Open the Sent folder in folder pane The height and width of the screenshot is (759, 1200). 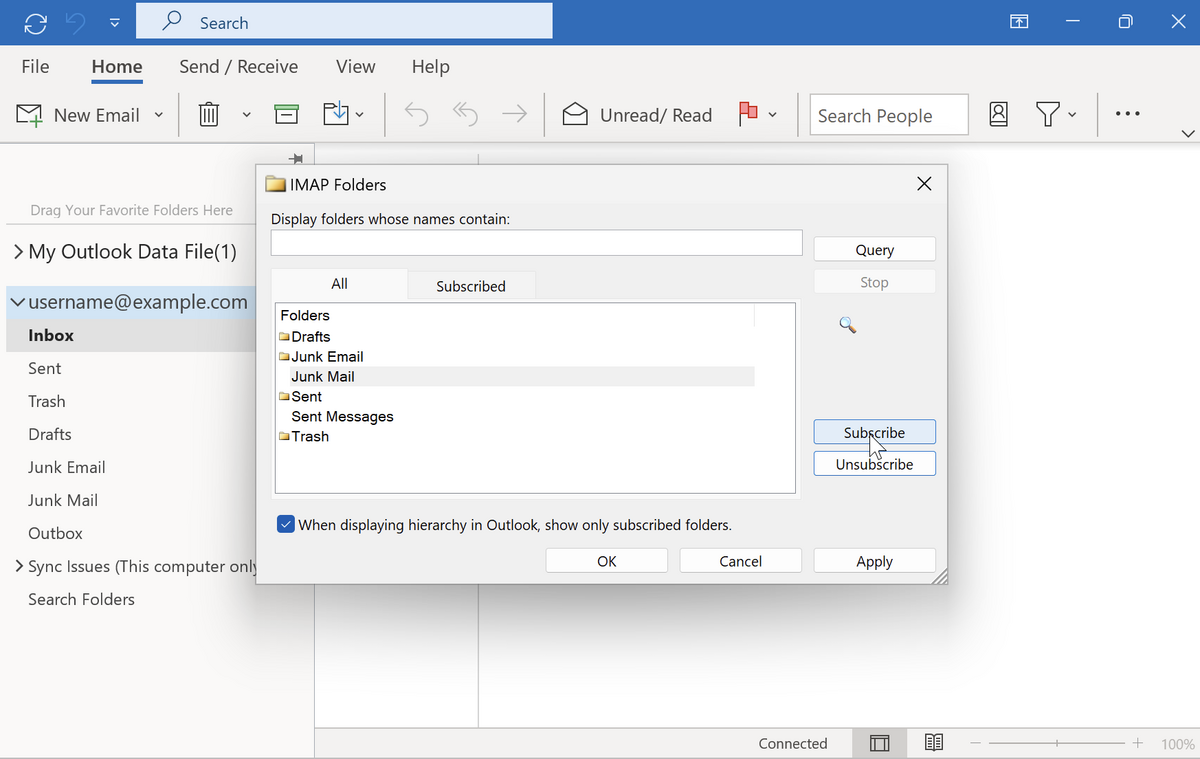point(44,368)
